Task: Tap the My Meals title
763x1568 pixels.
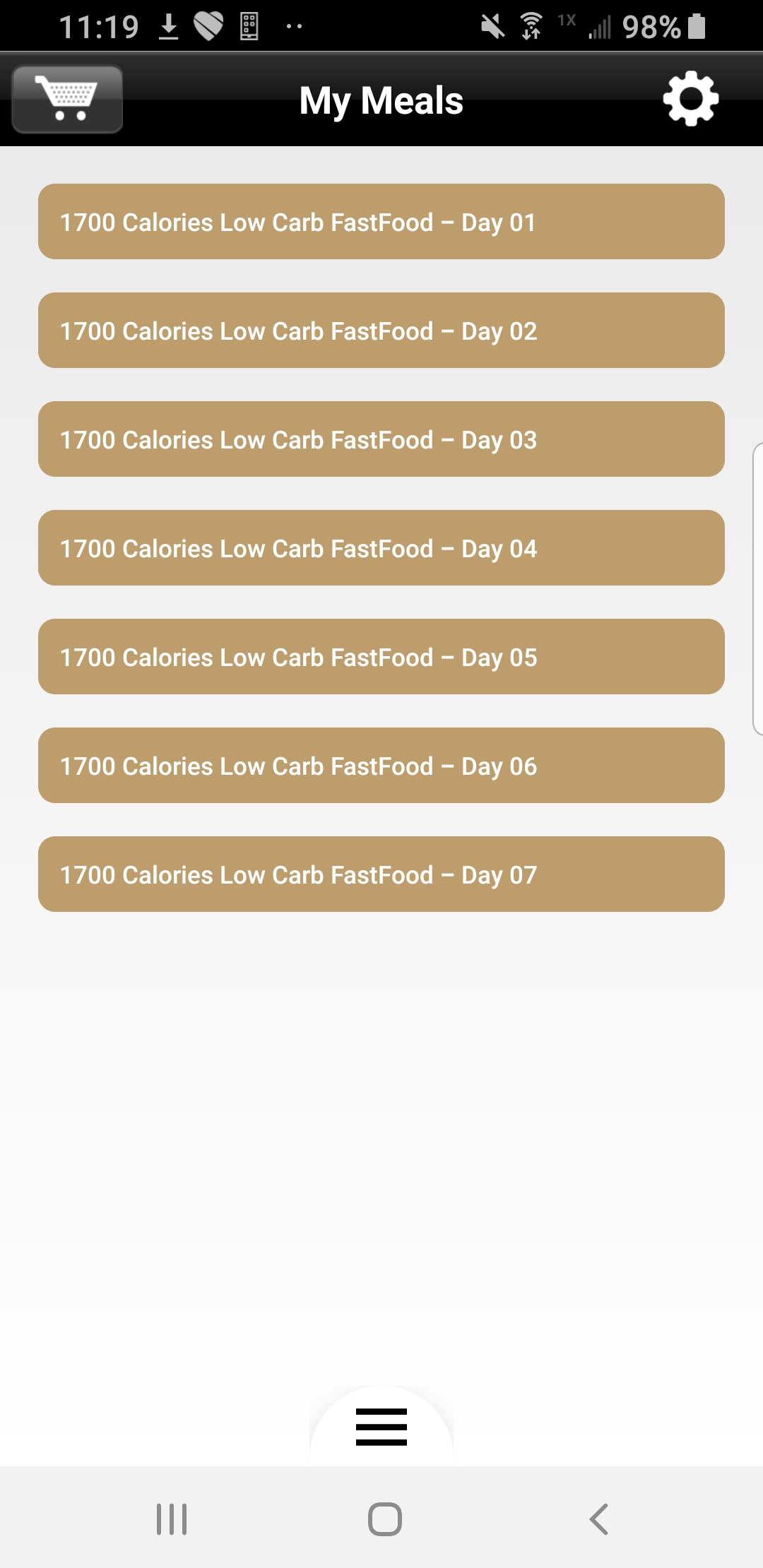Action: (x=381, y=100)
